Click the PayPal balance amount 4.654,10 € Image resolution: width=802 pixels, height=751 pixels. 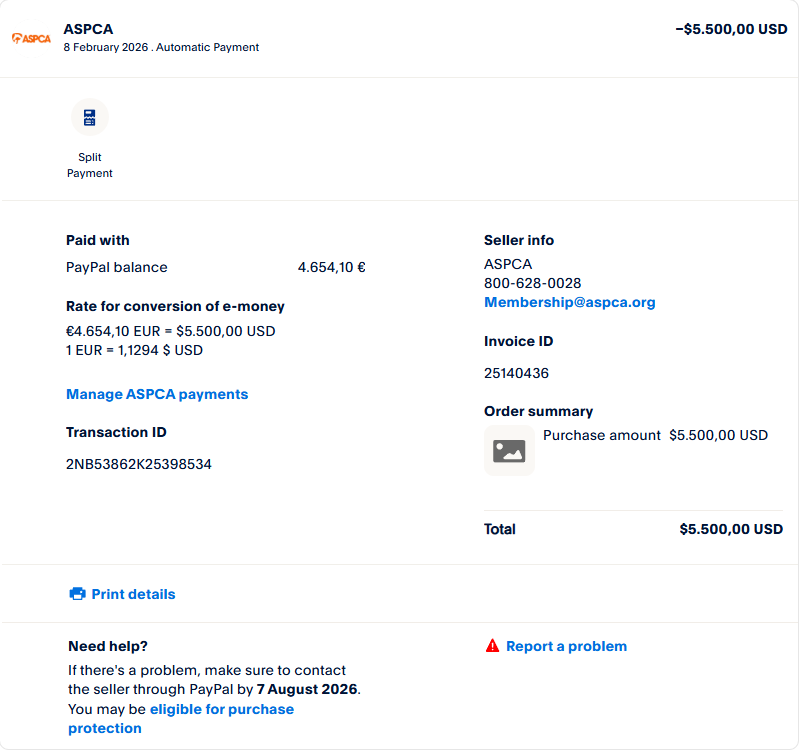331,267
